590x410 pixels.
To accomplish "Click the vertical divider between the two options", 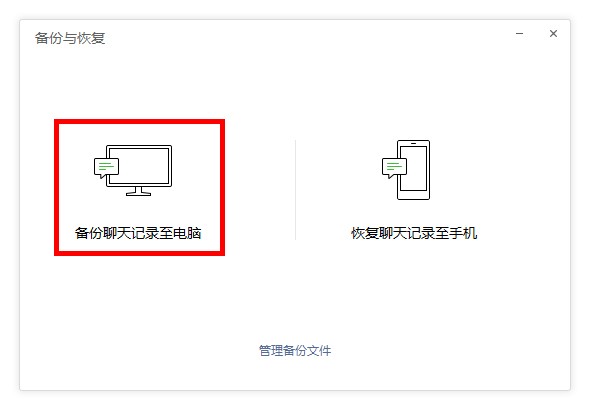I will point(295,190).
